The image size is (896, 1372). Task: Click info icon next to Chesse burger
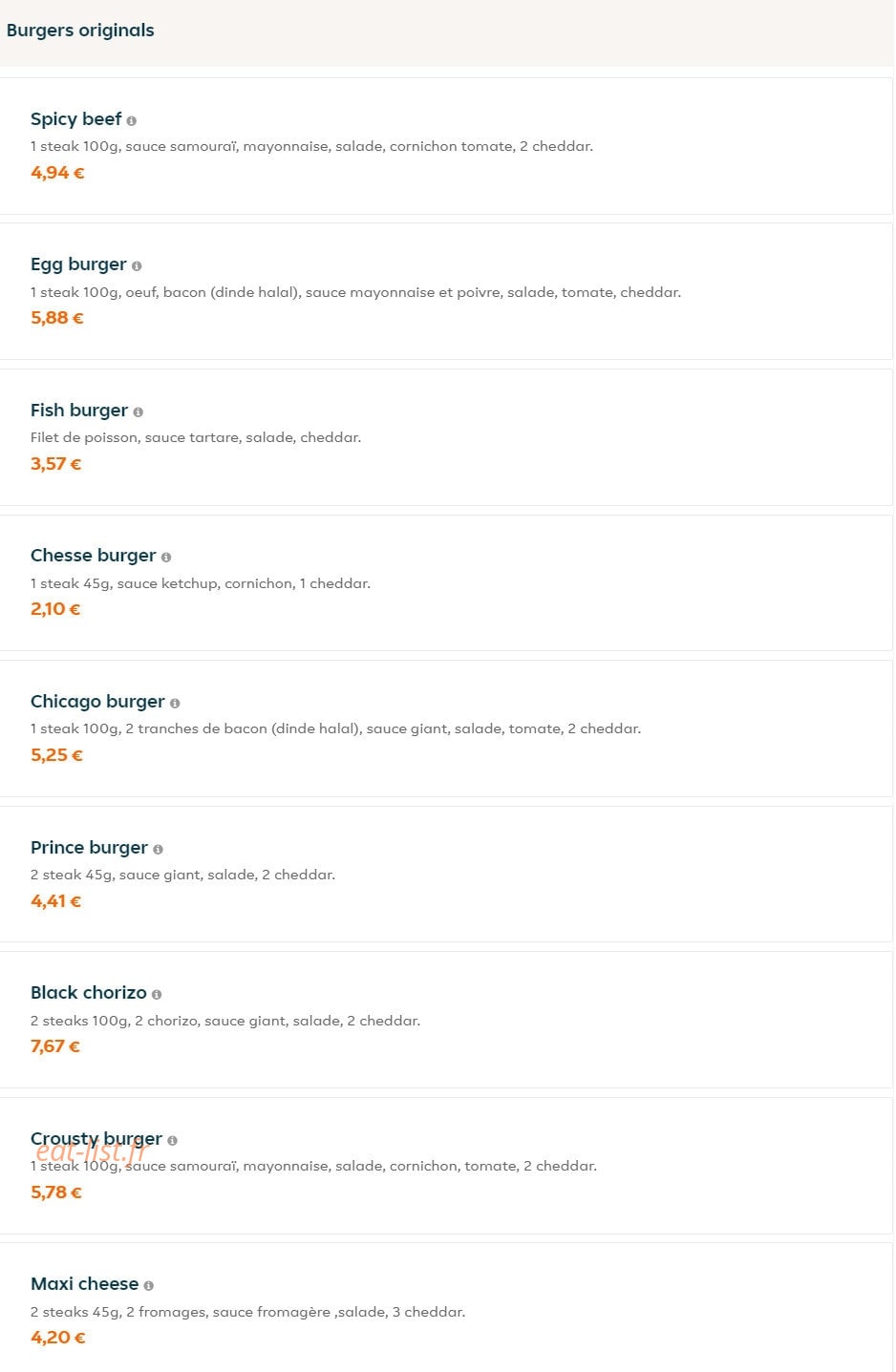click(166, 558)
